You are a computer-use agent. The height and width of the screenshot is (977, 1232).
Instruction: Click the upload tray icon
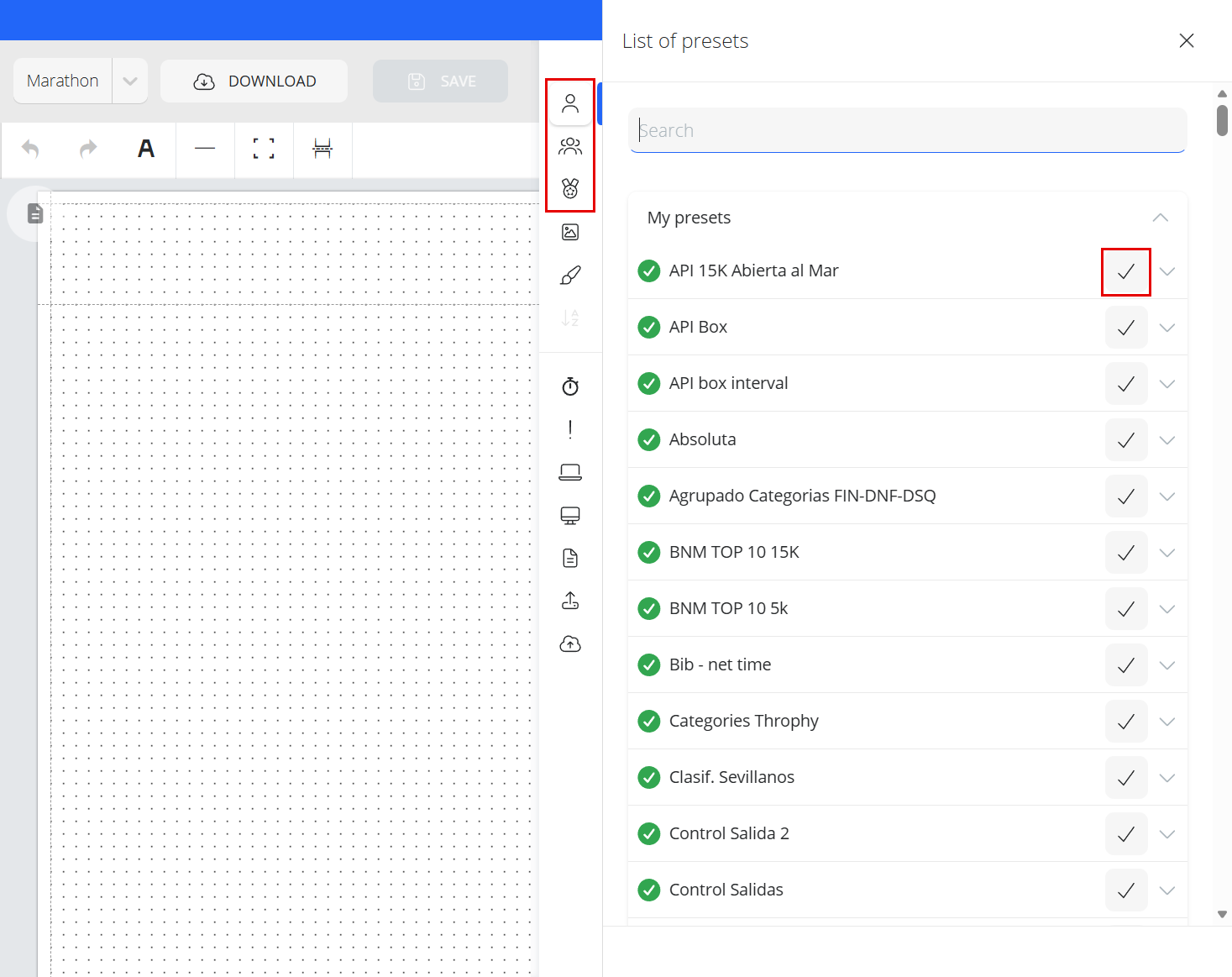coord(570,601)
